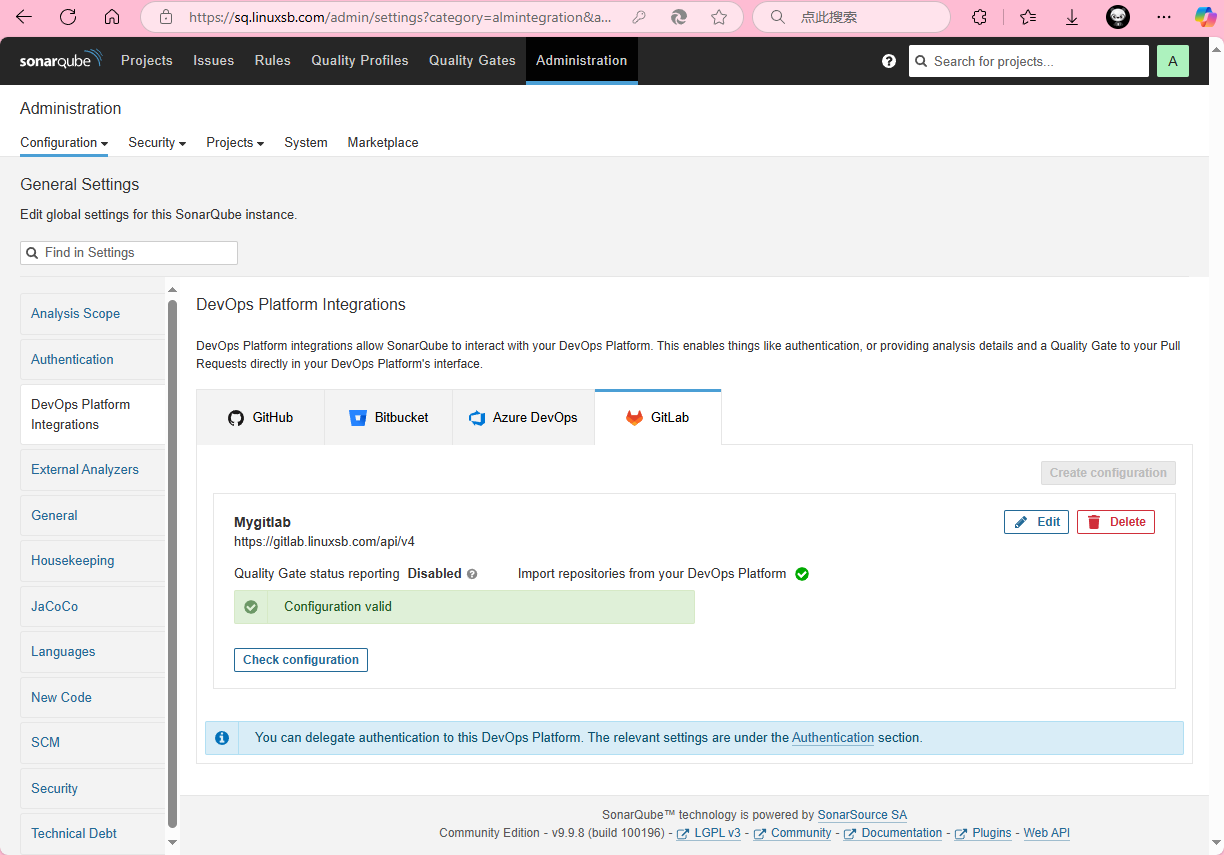Click the browser search box
The width and height of the screenshot is (1224, 855).
pyautogui.click(x=851, y=17)
